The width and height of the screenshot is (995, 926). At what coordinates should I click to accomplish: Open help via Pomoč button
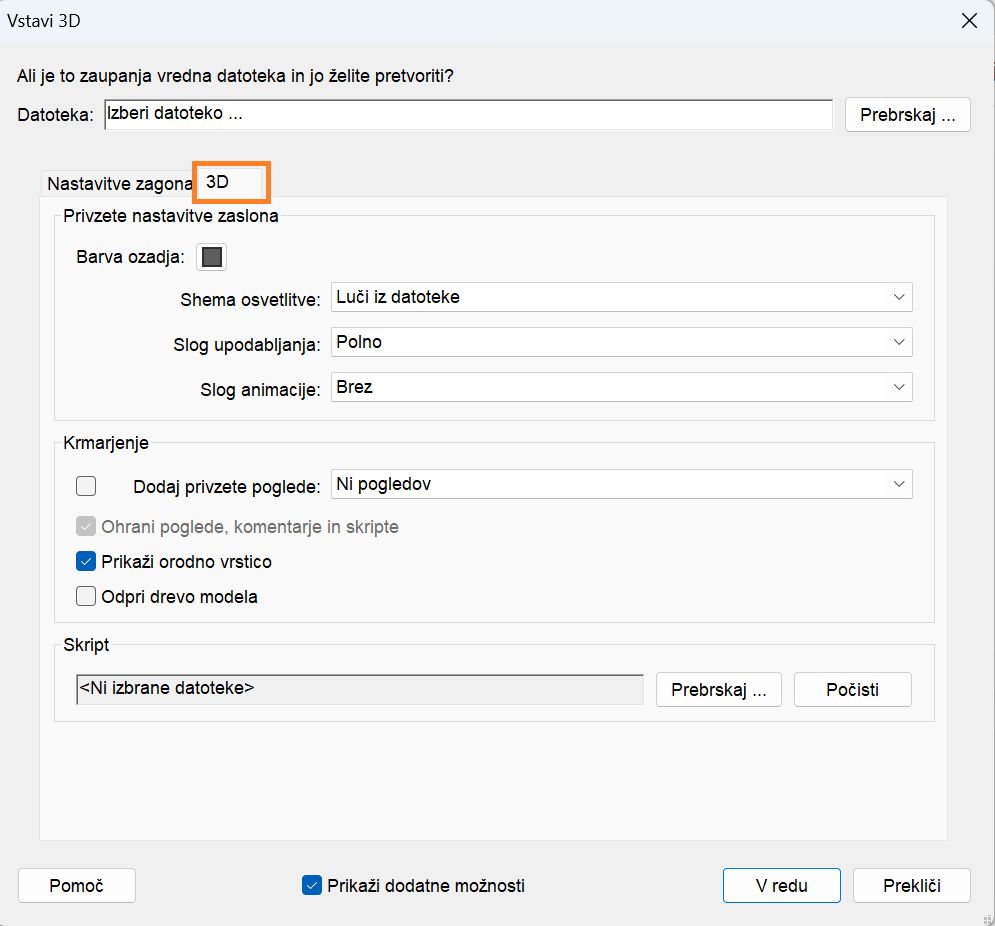point(77,885)
